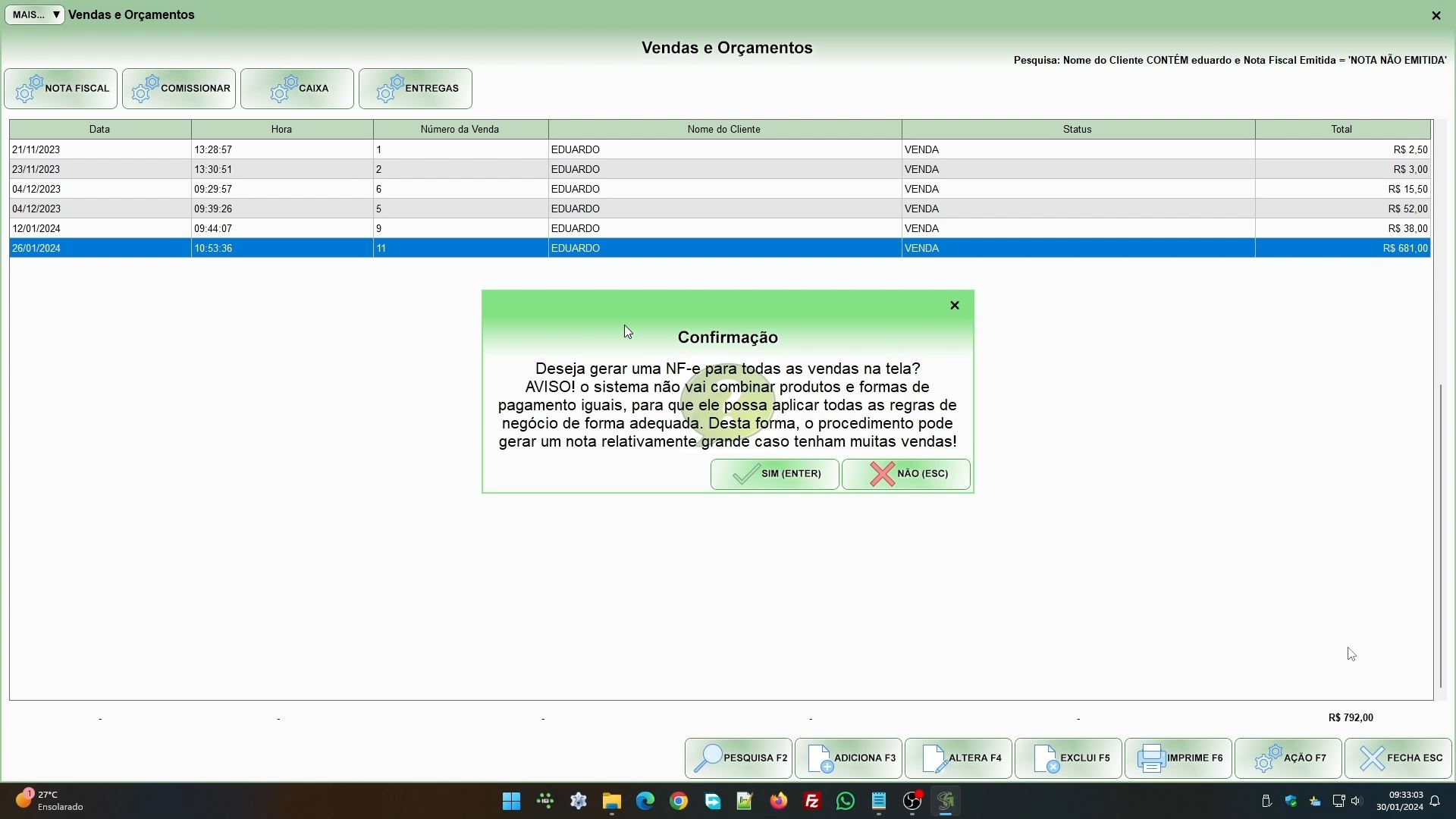This screenshot has height=819, width=1456.
Task: Sort by the Nome do Cliente column header
Action: 724,129
